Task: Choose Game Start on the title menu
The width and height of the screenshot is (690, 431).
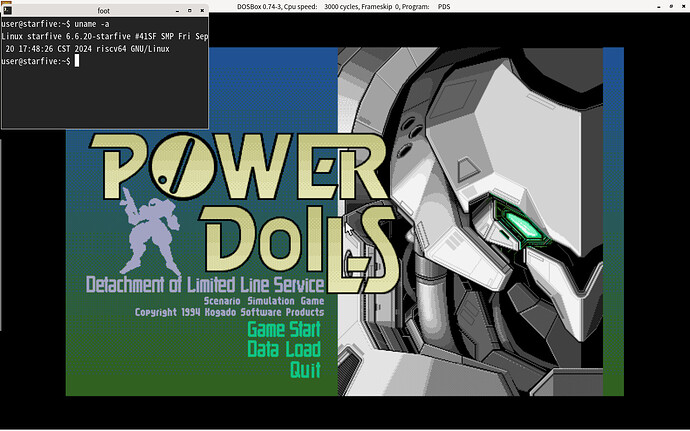Action: pyautogui.click(x=284, y=330)
